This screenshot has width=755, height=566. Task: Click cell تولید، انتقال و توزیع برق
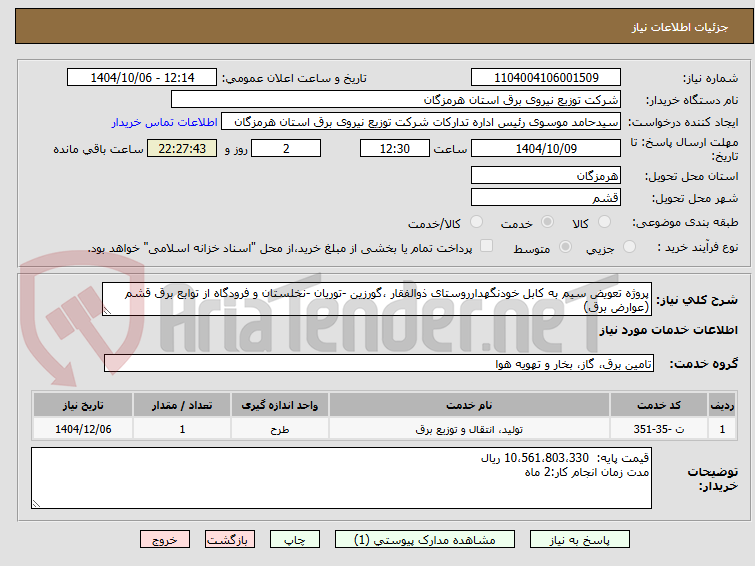[469, 429]
